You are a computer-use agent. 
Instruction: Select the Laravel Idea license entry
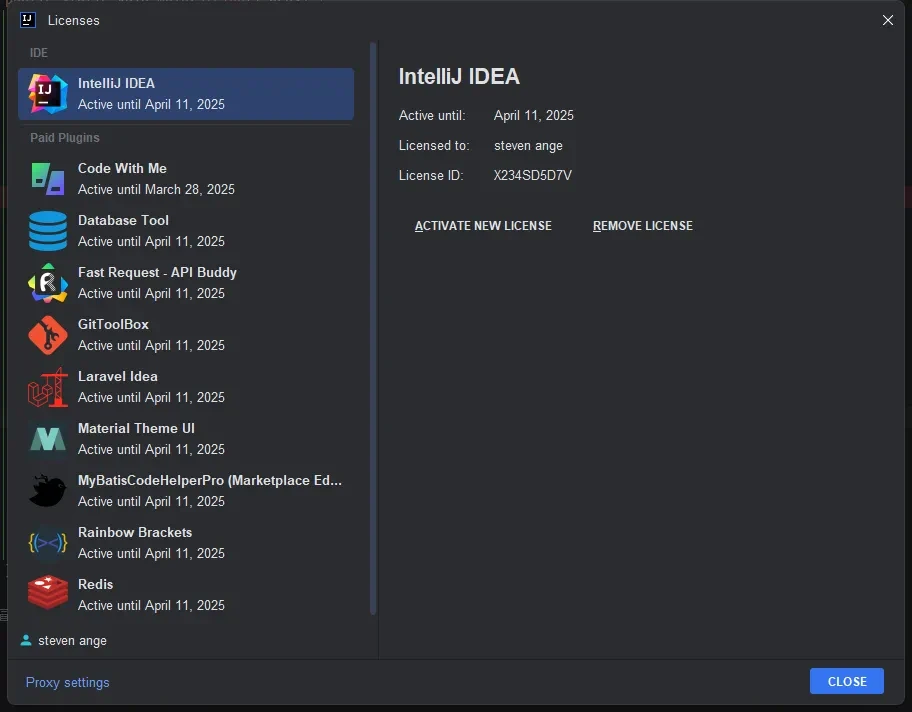(x=118, y=377)
